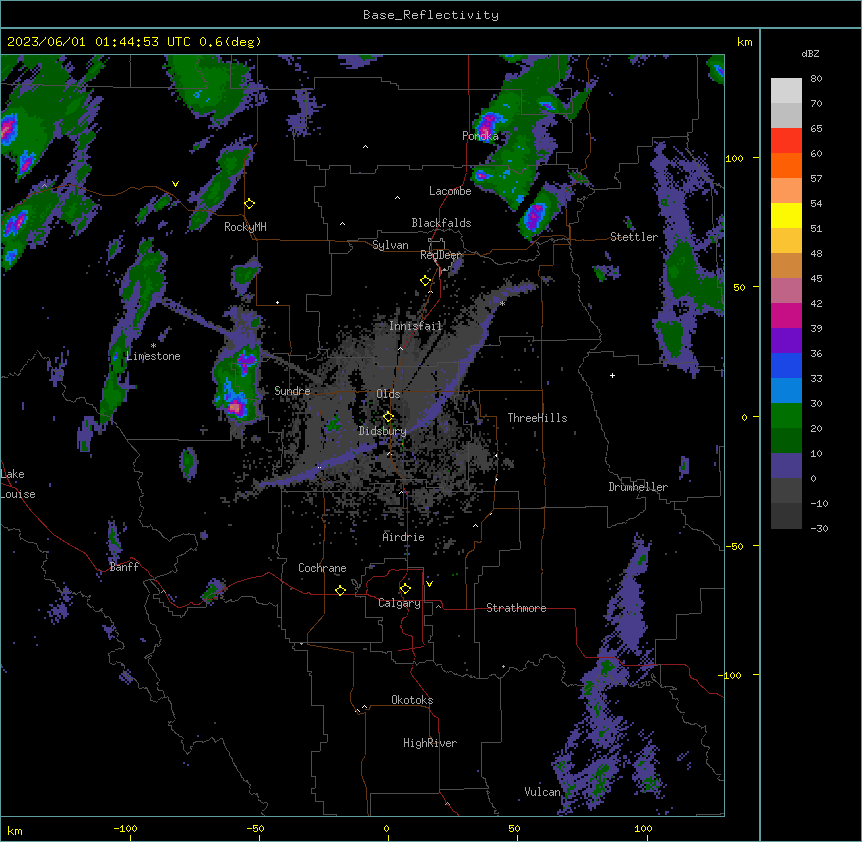Image resolution: width=862 pixels, height=842 pixels.
Task: Click the 100 tick on the right vertical axis
Action: click(x=734, y=158)
